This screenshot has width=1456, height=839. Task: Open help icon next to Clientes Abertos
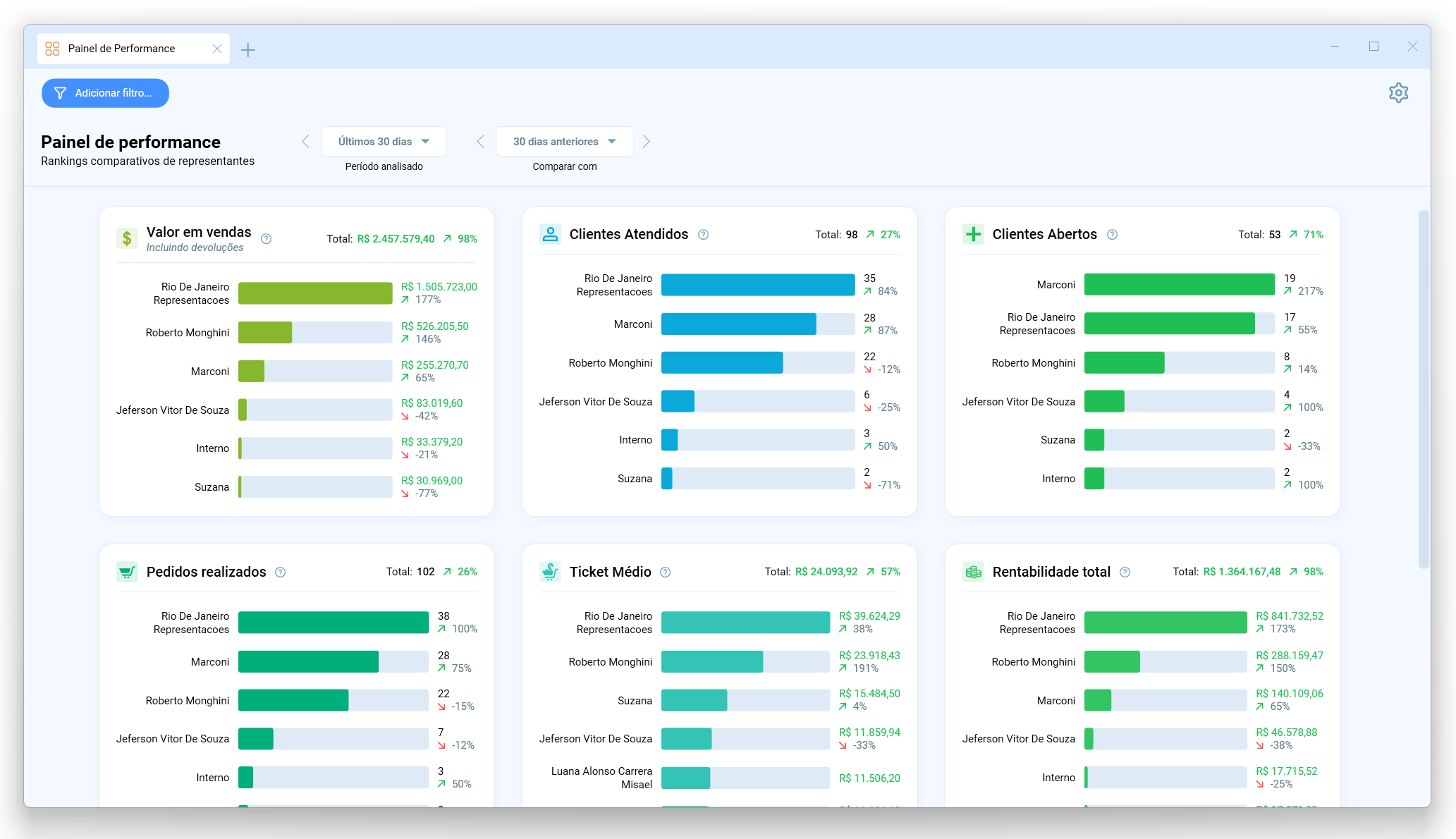click(1112, 235)
